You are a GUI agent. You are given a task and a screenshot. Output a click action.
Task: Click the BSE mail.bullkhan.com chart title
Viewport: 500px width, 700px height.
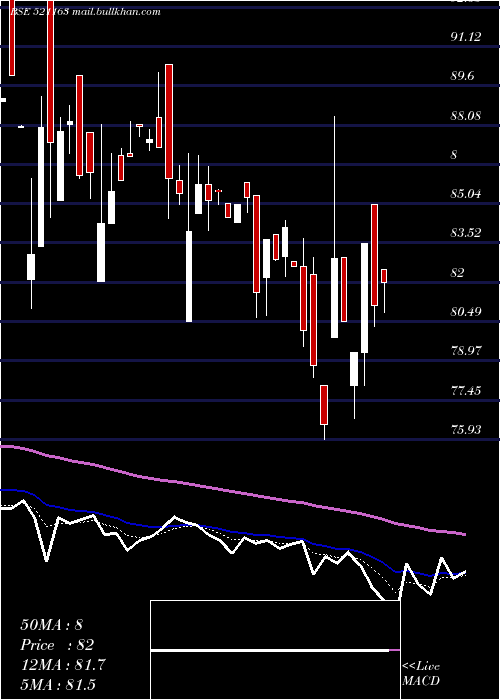[x=85, y=12]
